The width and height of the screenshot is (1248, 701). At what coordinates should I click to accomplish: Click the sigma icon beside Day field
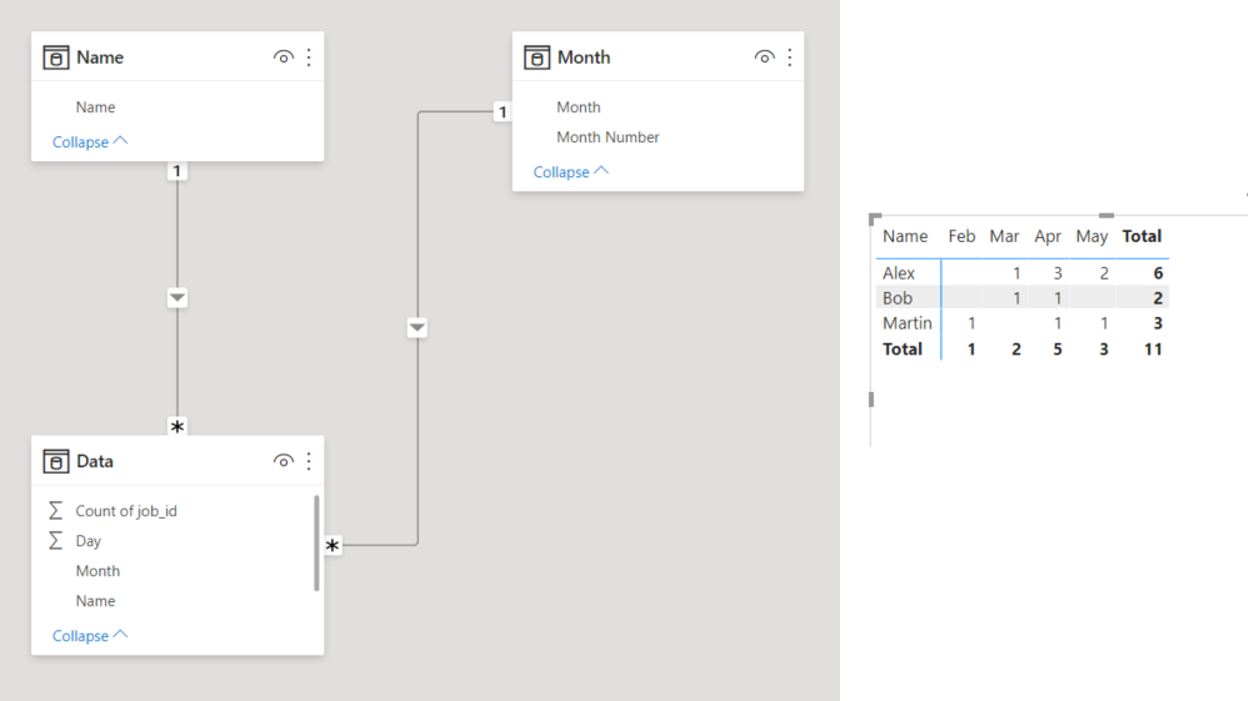pos(55,541)
